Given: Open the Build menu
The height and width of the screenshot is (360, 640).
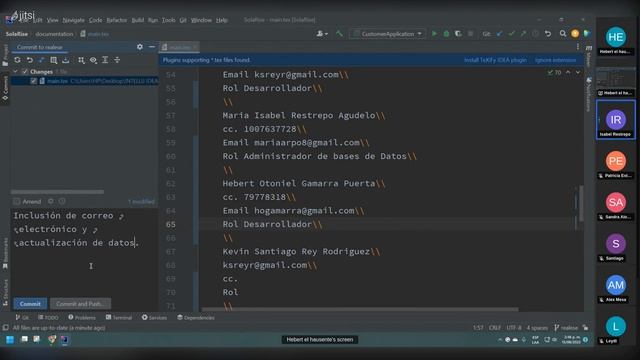Looking at the screenshot, I should [x=138, y=20].
